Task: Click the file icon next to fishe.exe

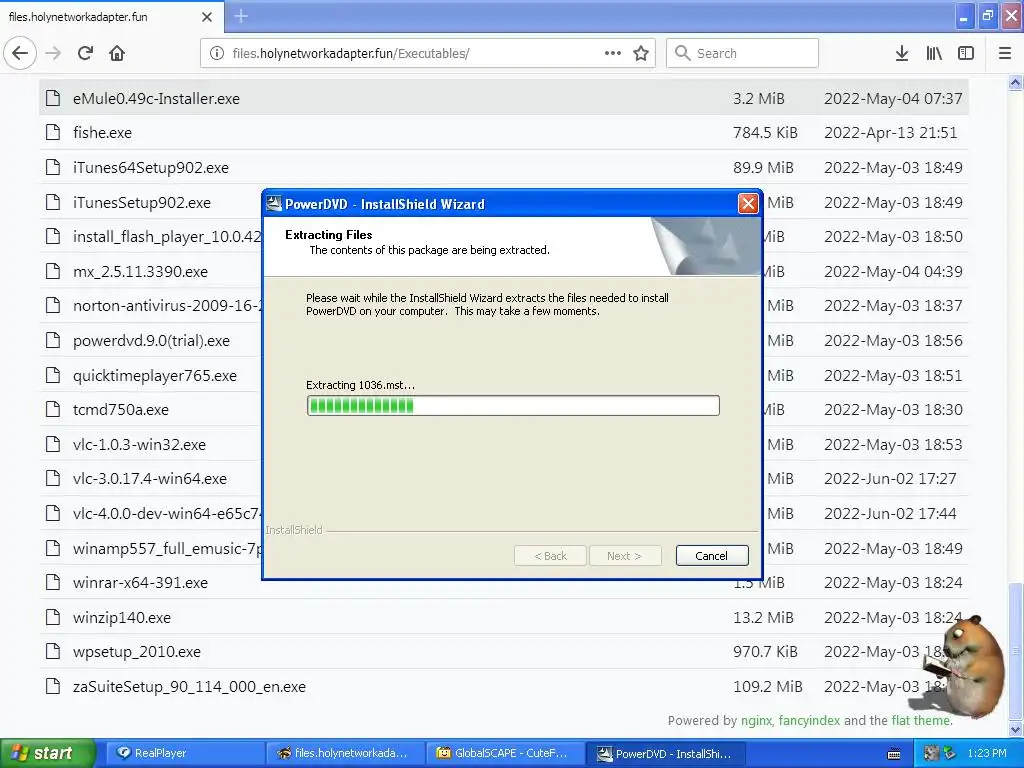Action: pyautogui.click(x=53, y=133)
